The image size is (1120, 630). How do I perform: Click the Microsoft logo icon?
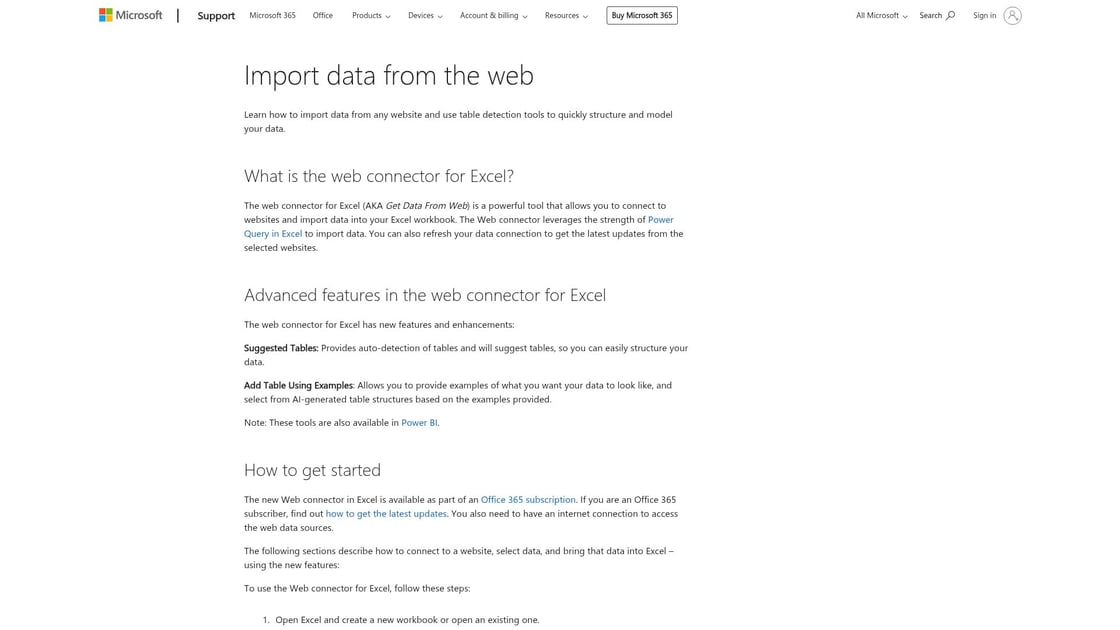106,15
